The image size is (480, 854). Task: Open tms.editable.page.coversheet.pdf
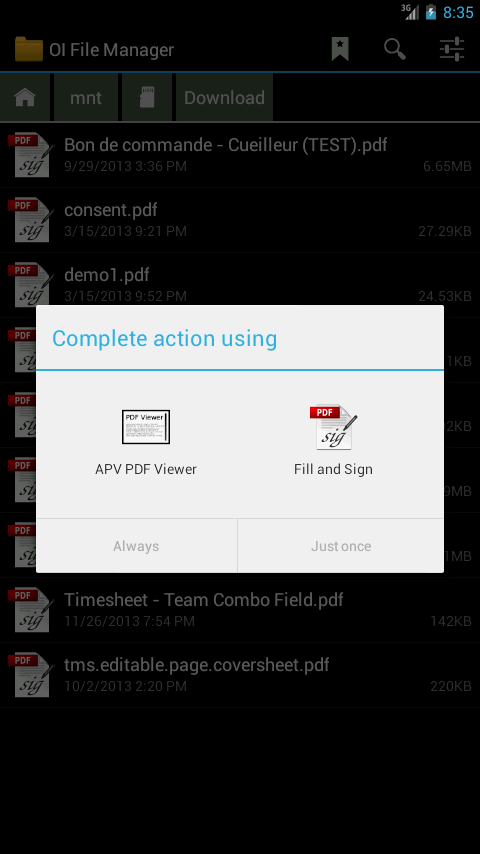(x=240, y=675)
